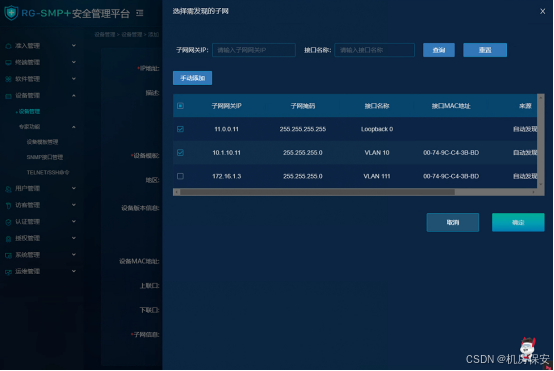Click the VLAN 111 interface cell
Viewport: 554px width, 371px height.
click(377, 176)
